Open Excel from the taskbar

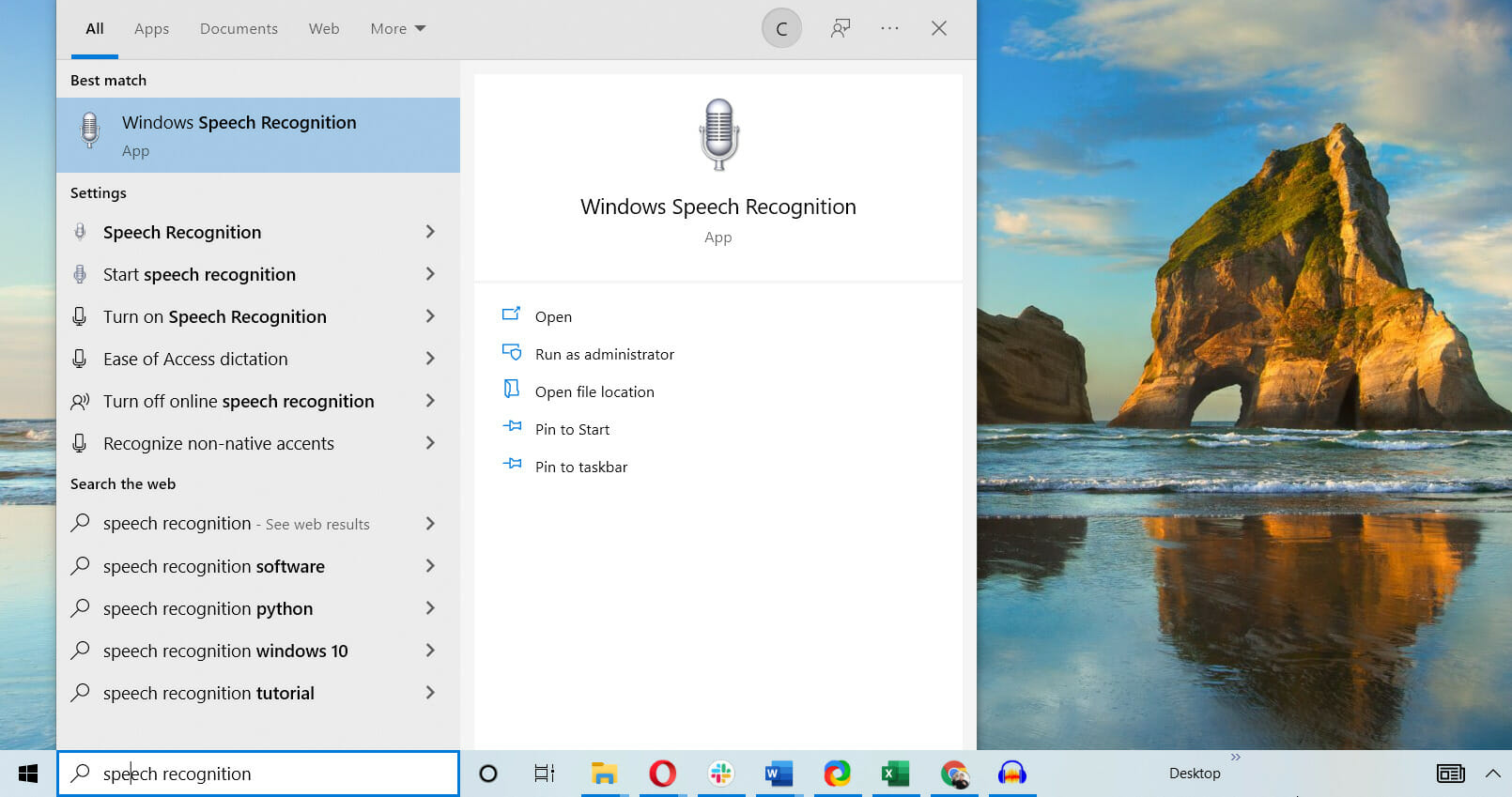point(895,774)
